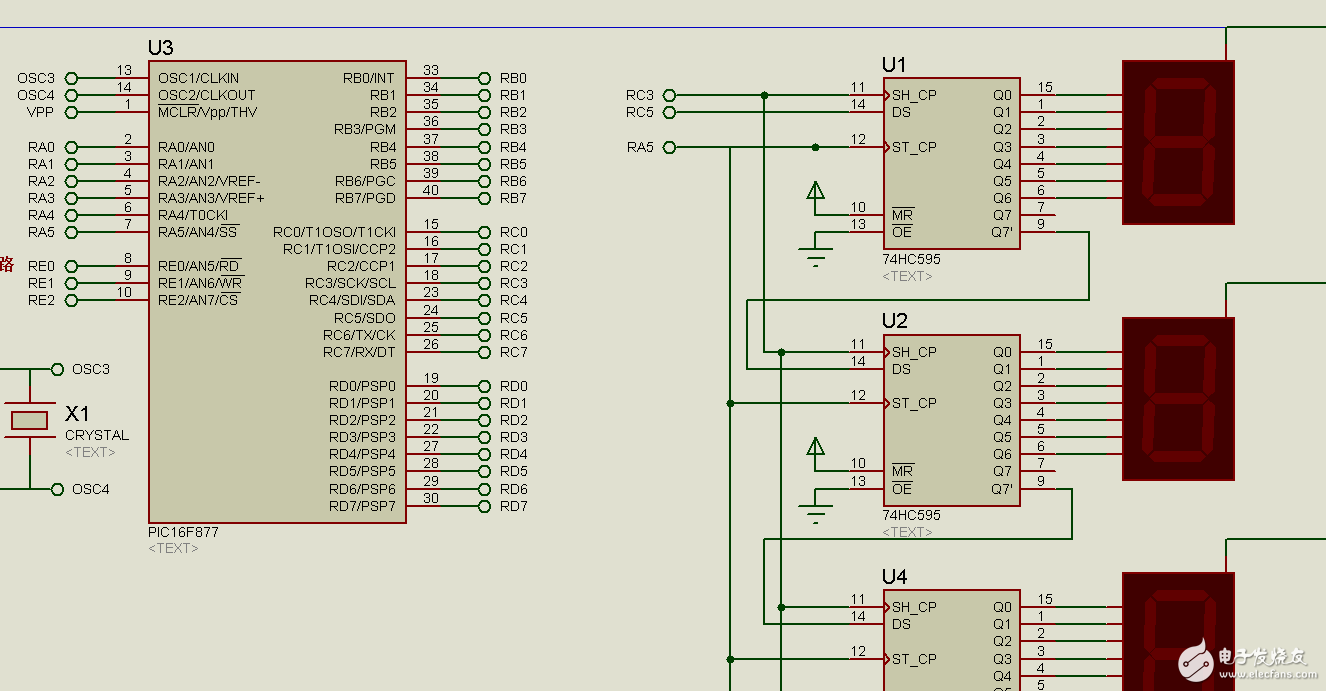Click the RC3 terminal left of U1
The width and height of the screenshot is (1326, 691).
click(669, 95)
